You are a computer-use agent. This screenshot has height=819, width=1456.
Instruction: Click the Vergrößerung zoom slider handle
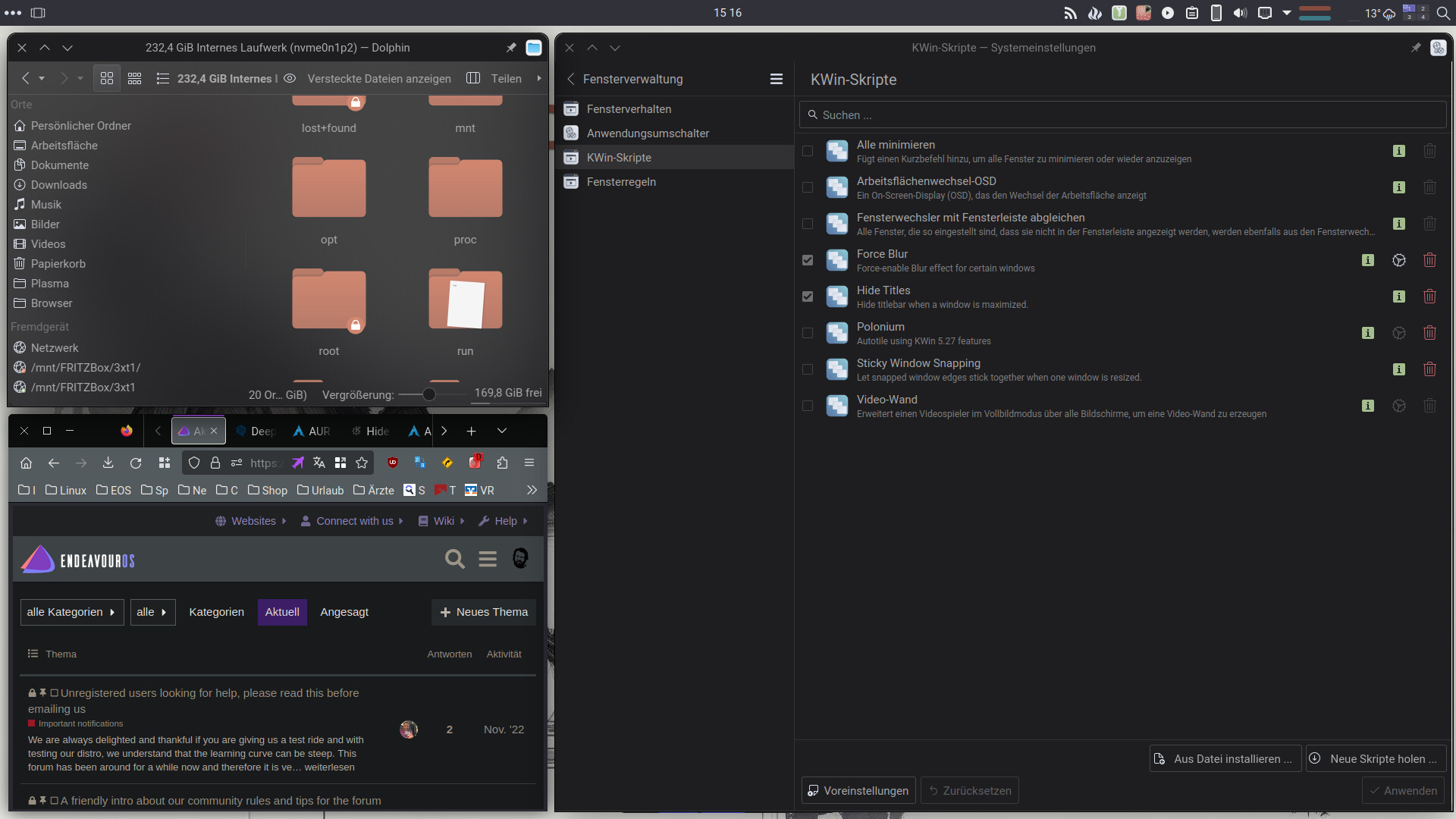point(429,394)
